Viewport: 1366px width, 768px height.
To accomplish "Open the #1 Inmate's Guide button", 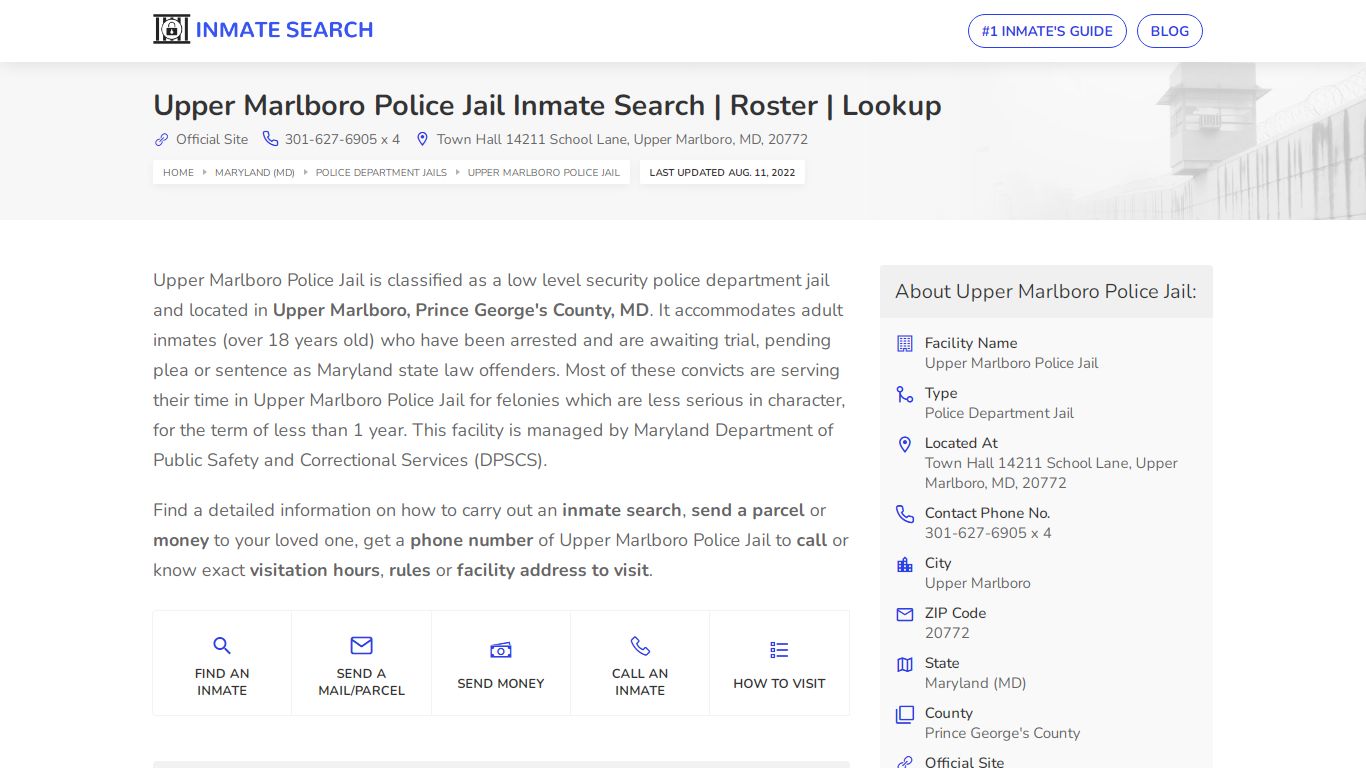I will (1047, 31).
